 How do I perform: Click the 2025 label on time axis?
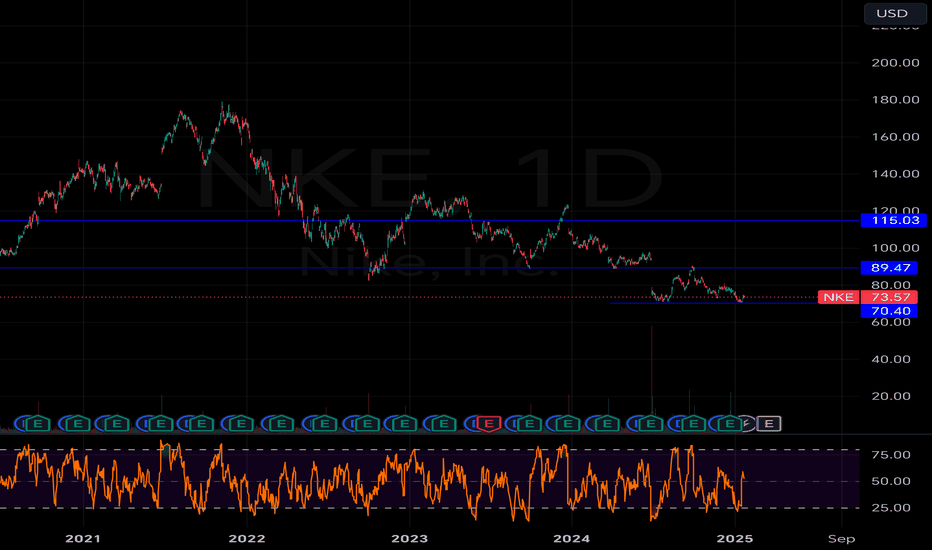(x=735, y=539)
